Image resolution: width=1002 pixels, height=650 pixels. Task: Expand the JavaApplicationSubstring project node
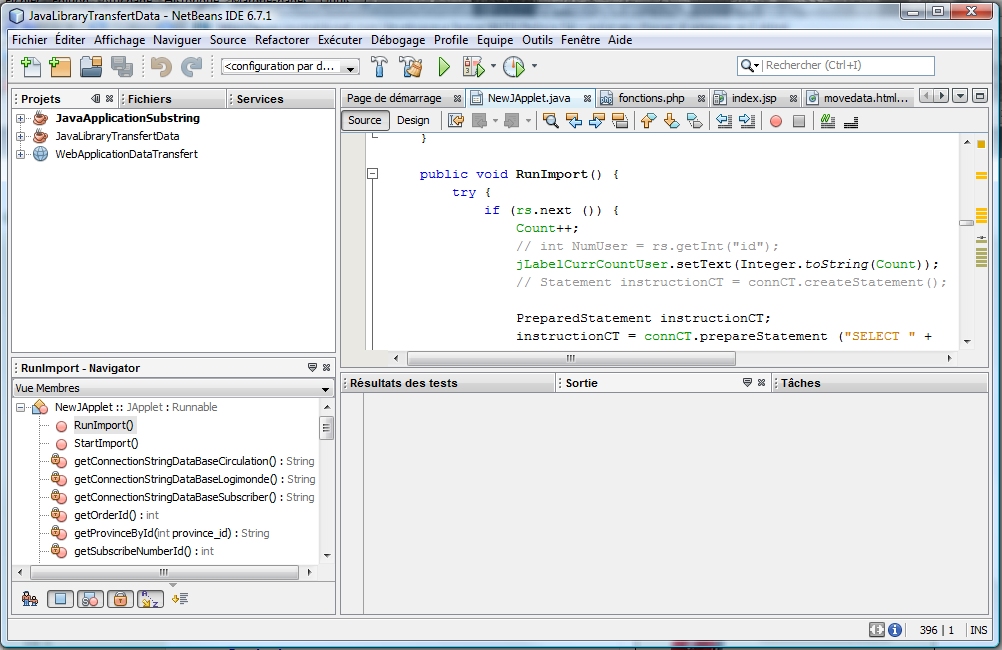[x=21, y=118]
